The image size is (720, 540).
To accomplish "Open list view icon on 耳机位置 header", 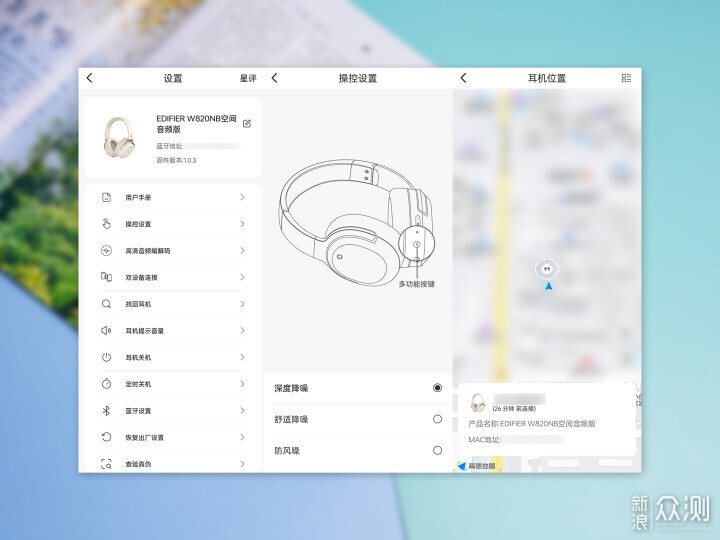I will point(626,78).
